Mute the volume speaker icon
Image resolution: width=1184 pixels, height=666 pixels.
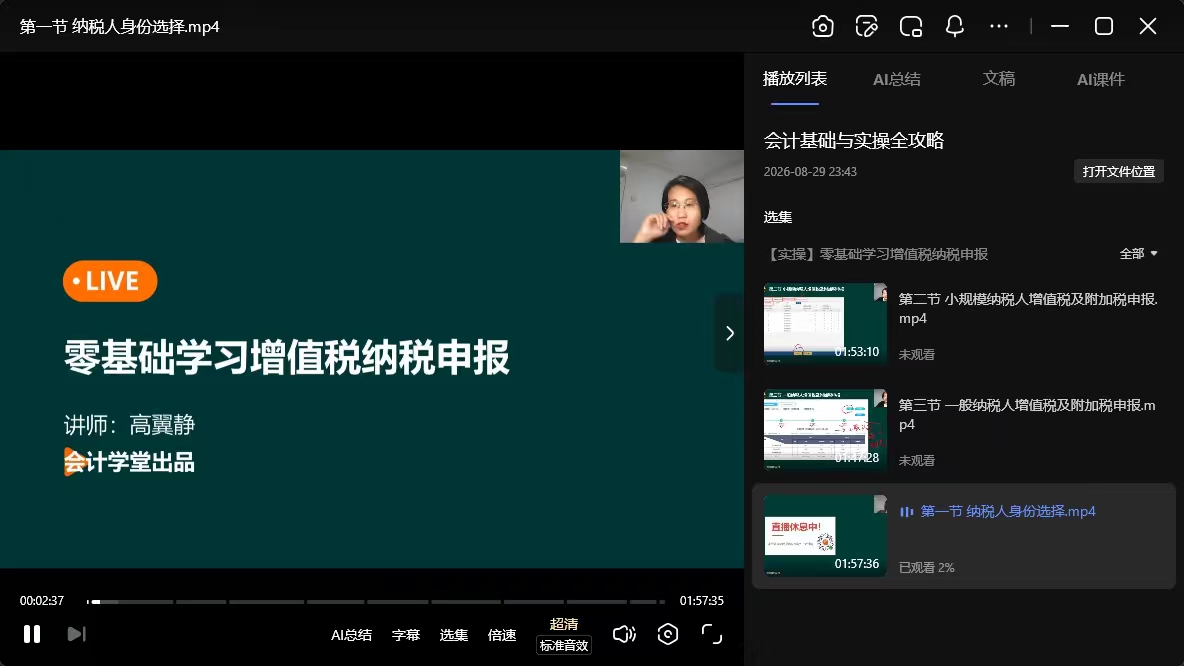point(624,634)
